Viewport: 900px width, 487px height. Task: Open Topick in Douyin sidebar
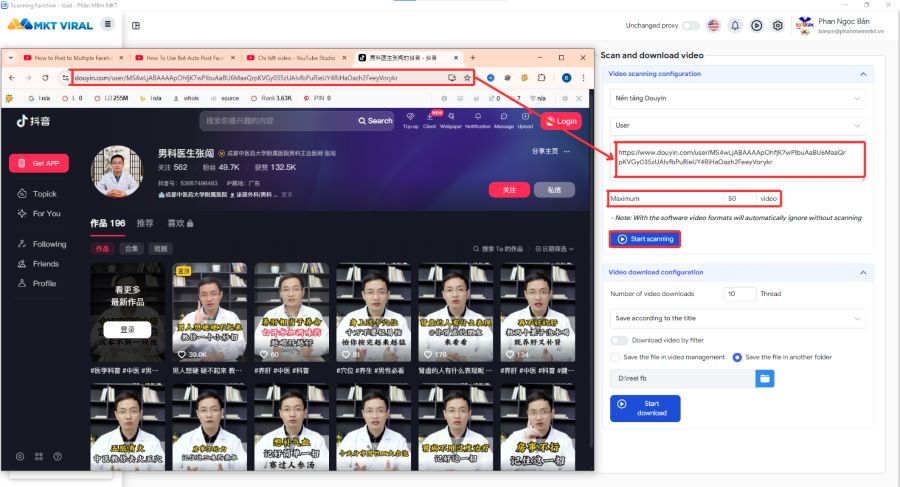click(x=37, y=194)
